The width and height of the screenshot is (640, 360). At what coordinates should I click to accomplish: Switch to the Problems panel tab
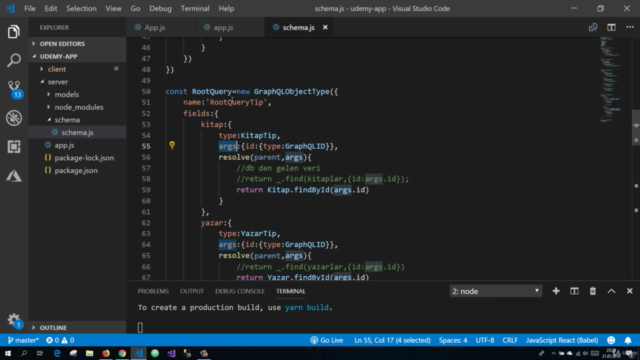153,291
